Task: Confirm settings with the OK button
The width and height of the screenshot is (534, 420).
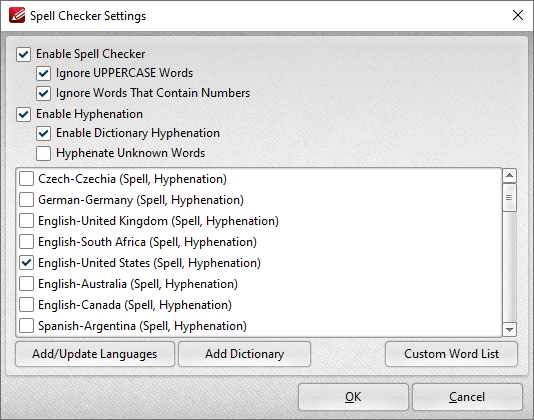Action: (x=353, y=397)
